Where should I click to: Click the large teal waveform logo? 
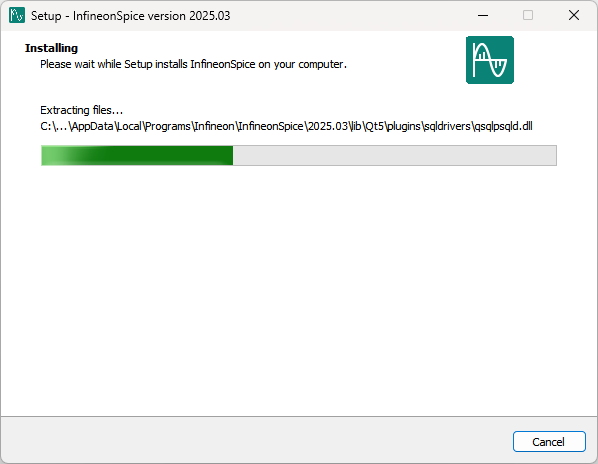[490, 60]
